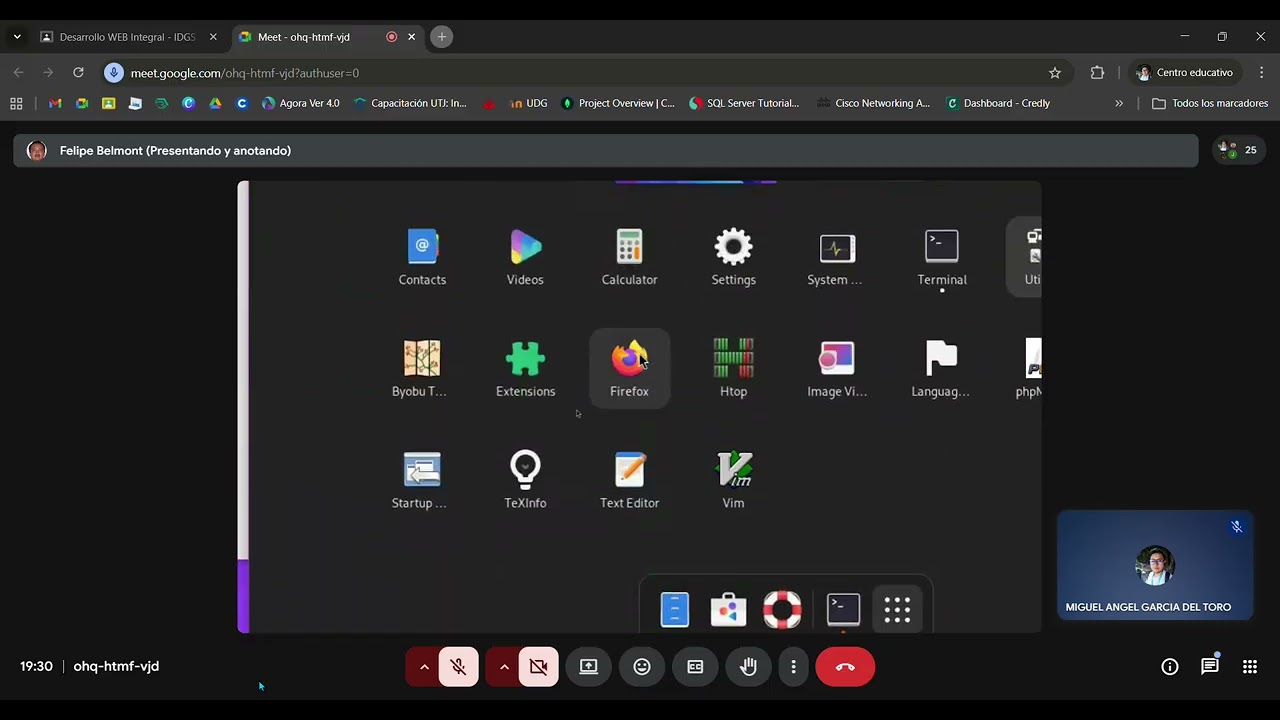Present screen using share button
This screenshot has width=1280, height=720.
coord(588,667)
